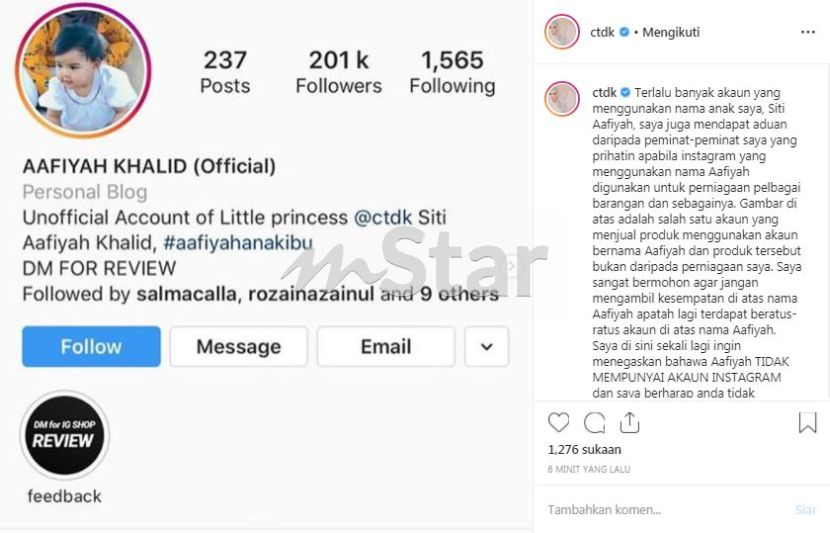Open the @ctdk mention in bio
This screenshot has width=830, height=533.
[383, 218]
